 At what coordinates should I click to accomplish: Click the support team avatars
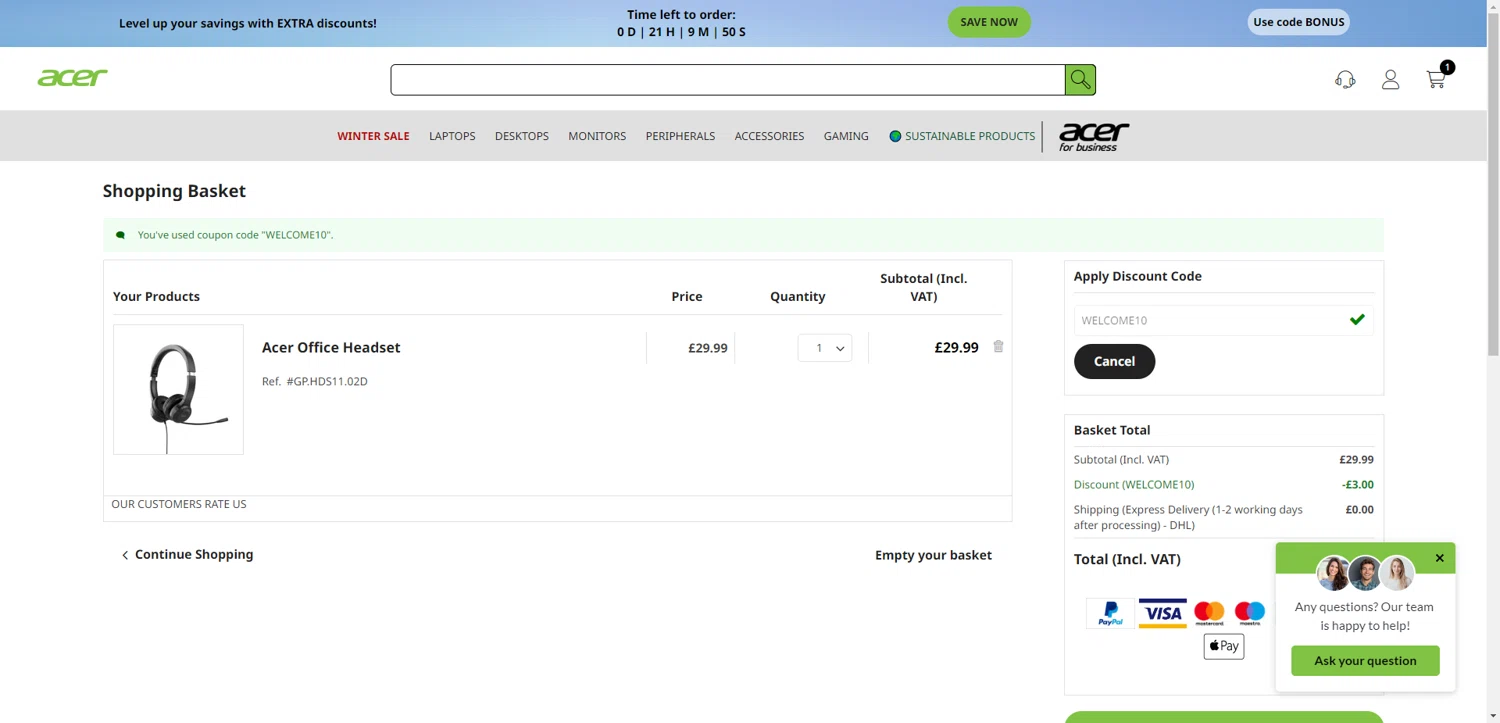point(1365,573)
